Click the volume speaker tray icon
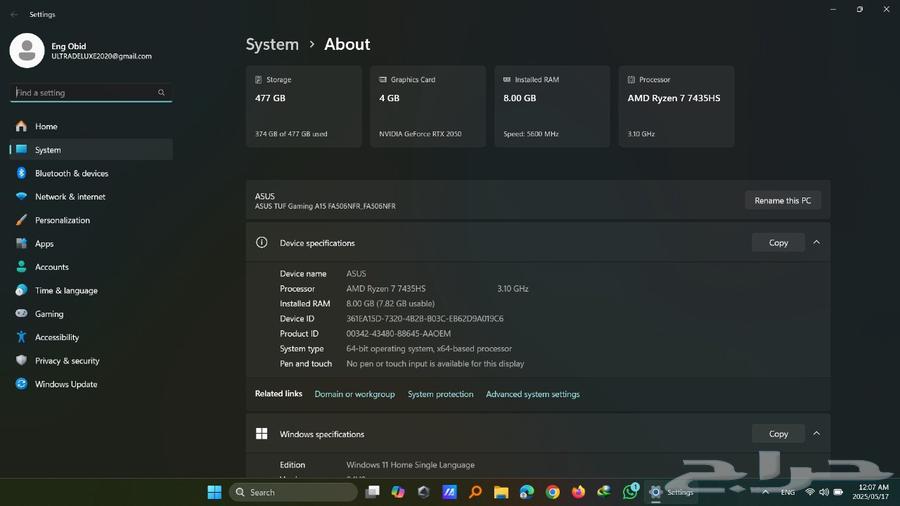Image resolution: width=900 pixels, height=506 pixels. pyautogui.click(x=824, y=492)
